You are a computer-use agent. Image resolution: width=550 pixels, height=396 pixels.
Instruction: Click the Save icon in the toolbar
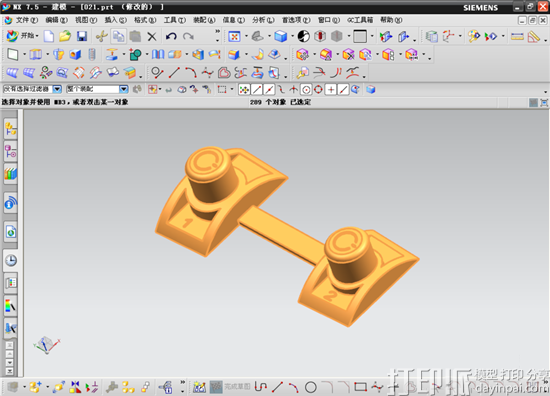(82, 36)
